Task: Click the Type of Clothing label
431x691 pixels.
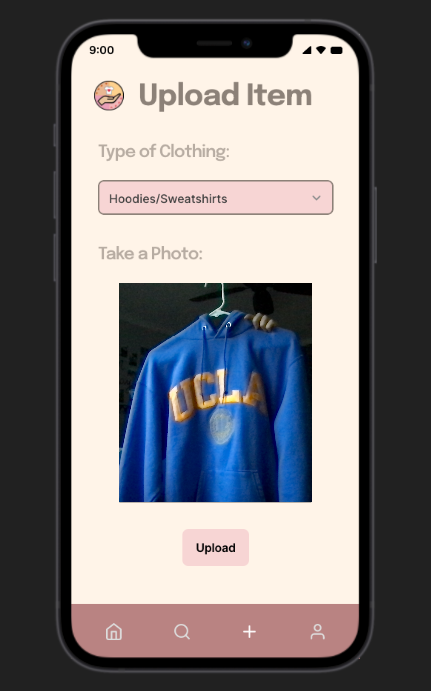Action: point(163,151)
